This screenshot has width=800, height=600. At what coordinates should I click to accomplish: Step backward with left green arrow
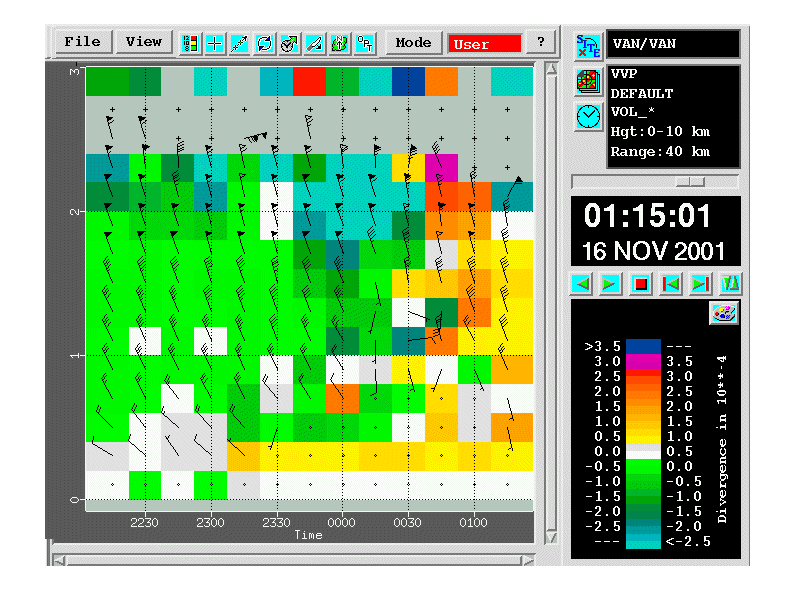[580, 284]
